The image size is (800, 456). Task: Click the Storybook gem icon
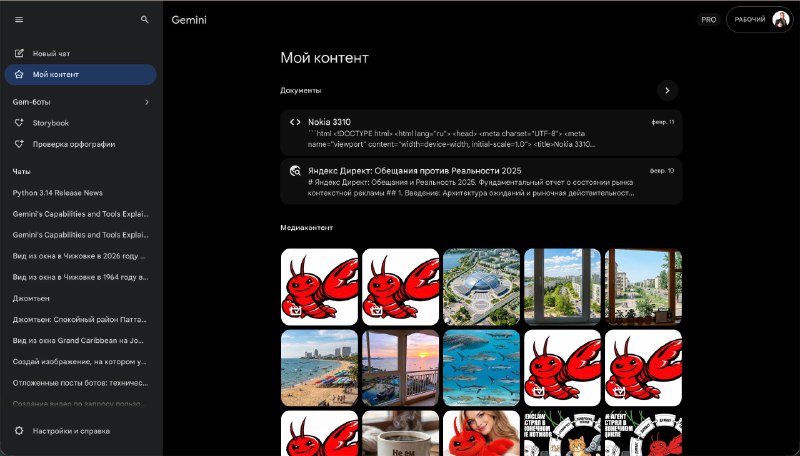click(x=19, y=123)
